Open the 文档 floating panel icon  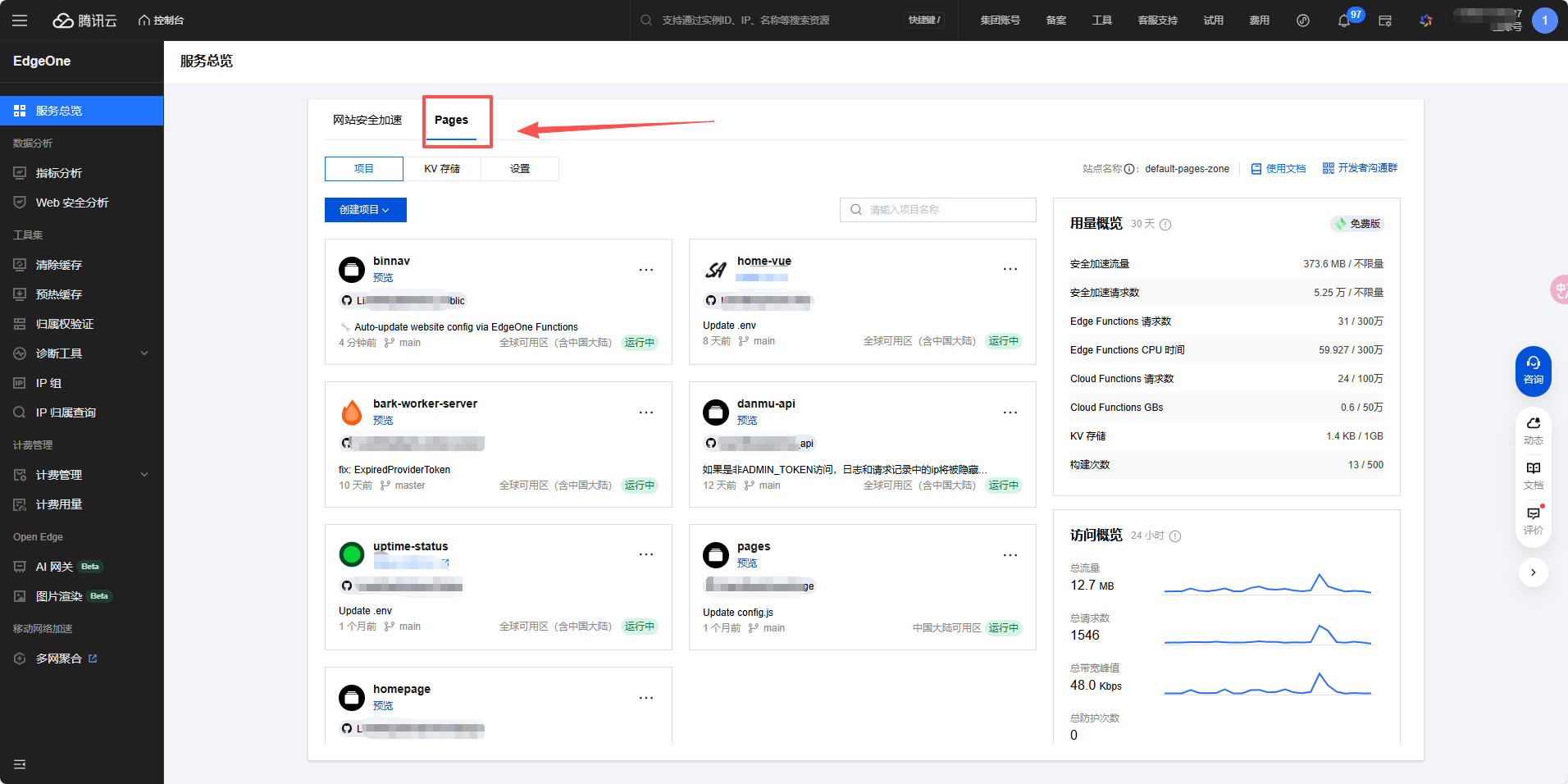tap(1534, 476)
